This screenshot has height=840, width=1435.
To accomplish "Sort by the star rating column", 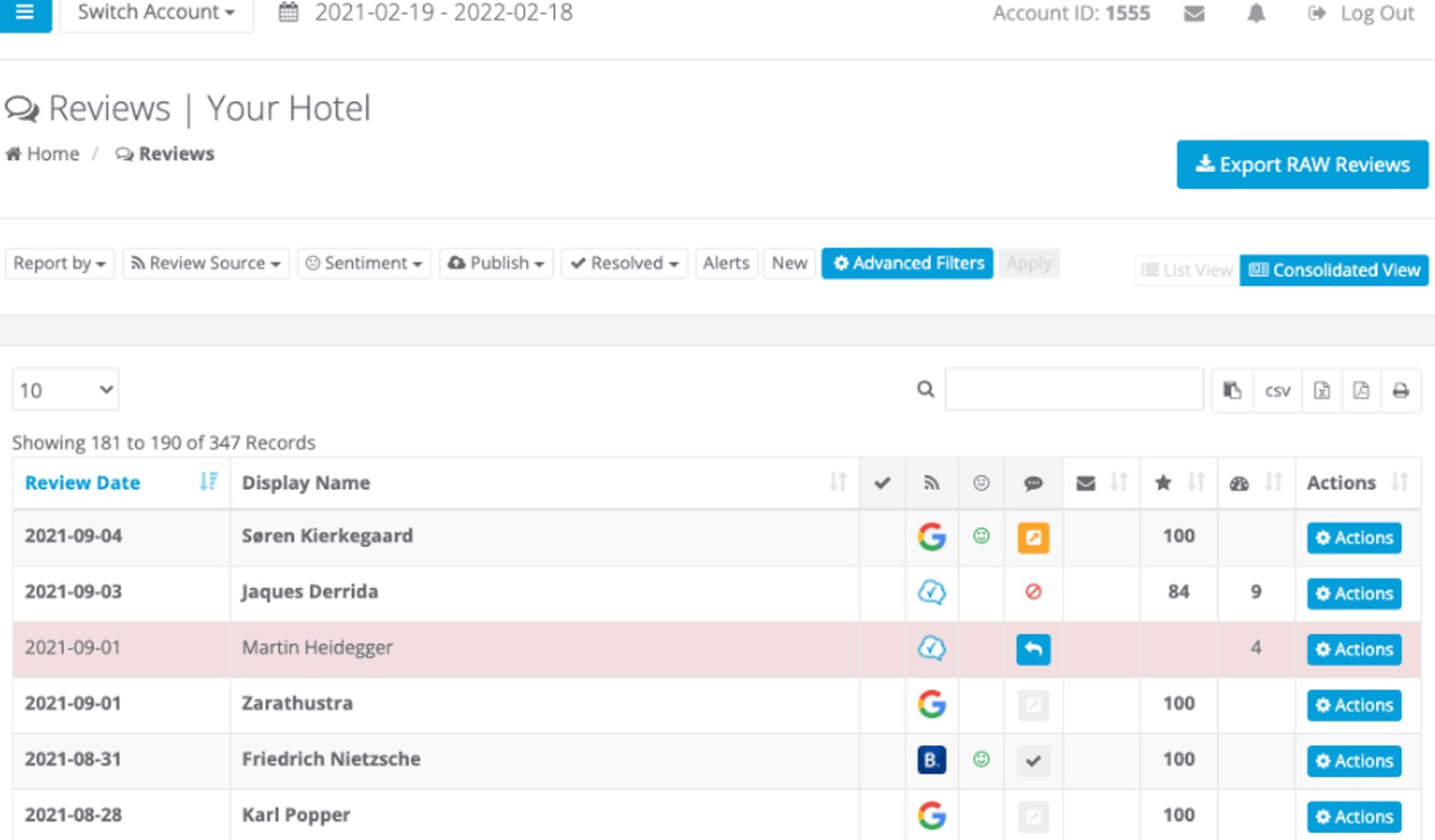I will [x=1178, y=483].
